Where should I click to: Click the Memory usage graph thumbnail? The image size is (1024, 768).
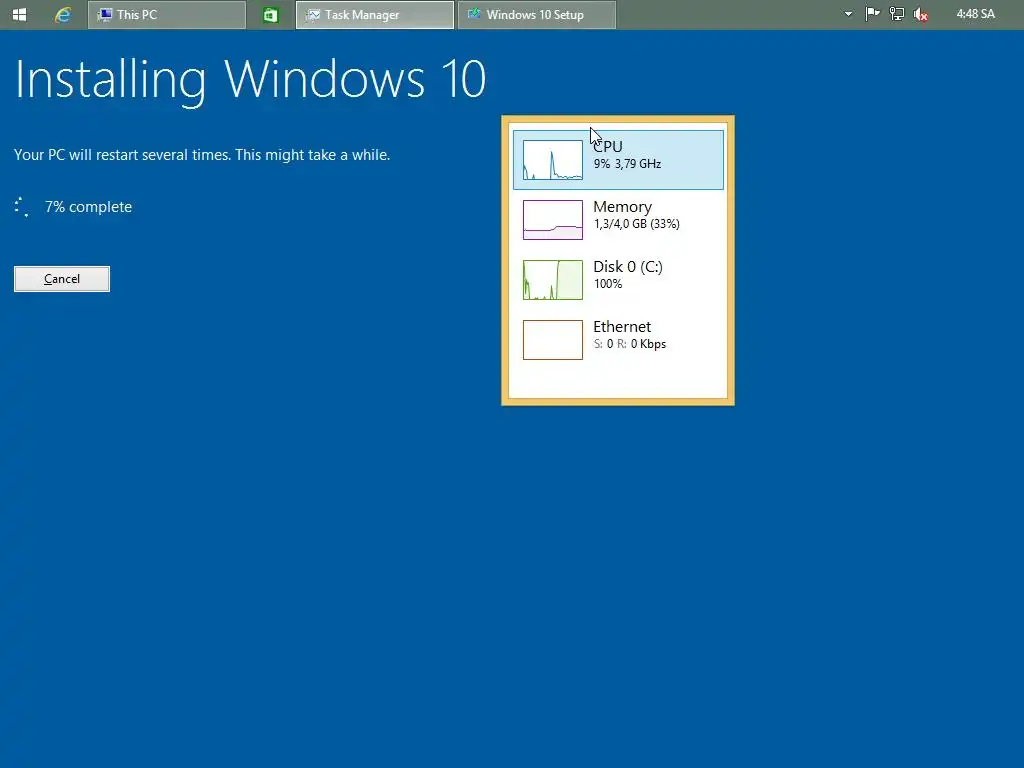(x=552, y=220)
